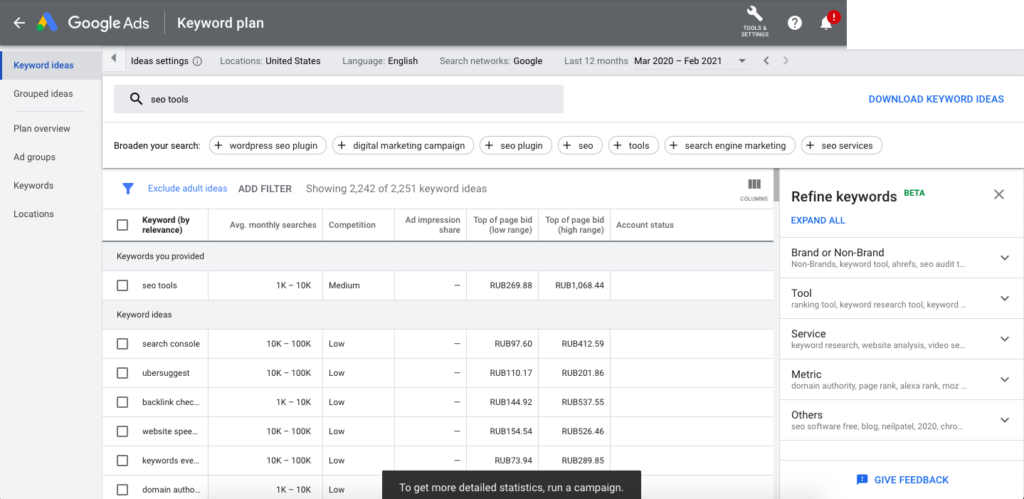Sort by Competition column header
1024x499 pixels.
coord(352,225)
